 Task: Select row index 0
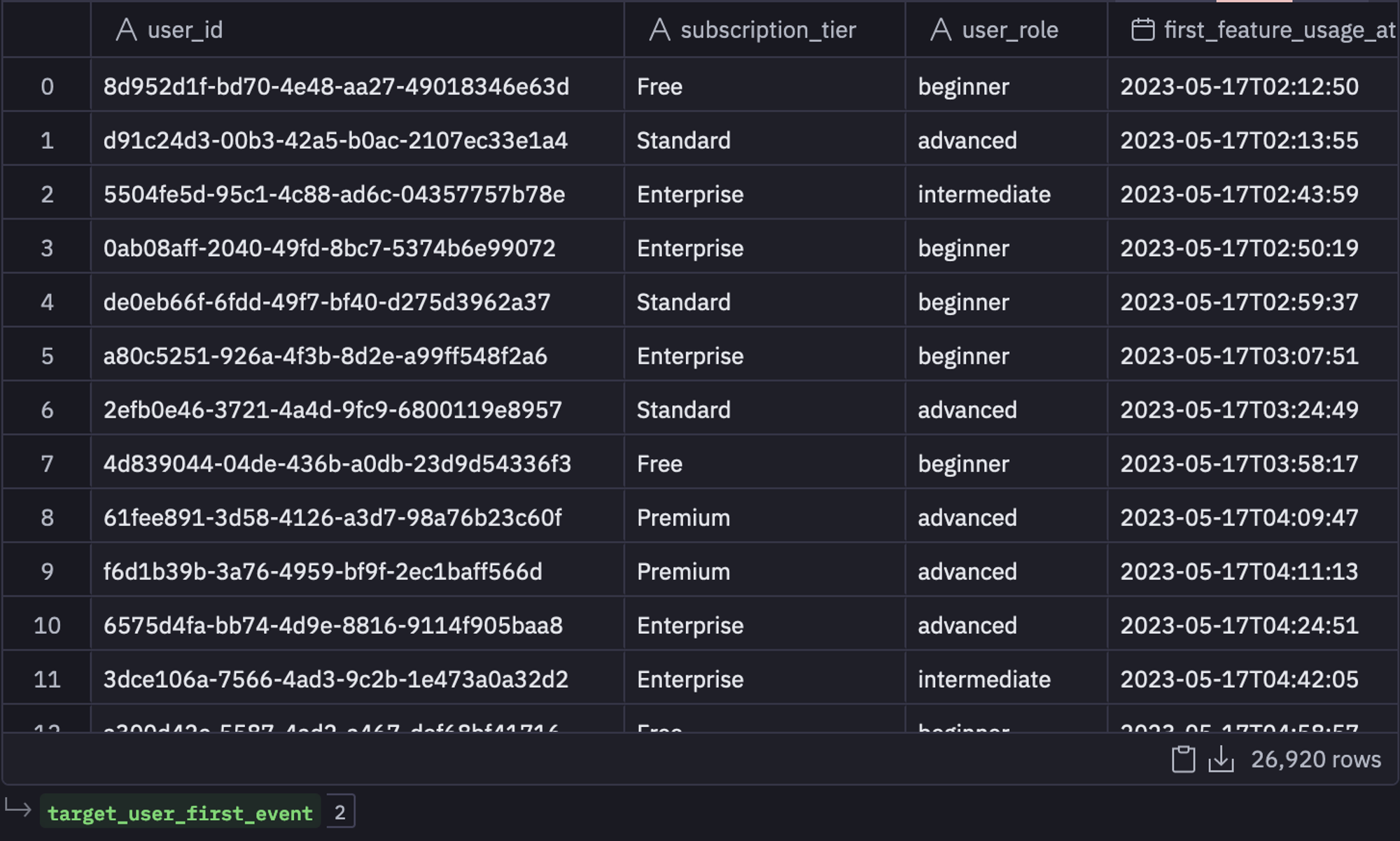(47, 87)
